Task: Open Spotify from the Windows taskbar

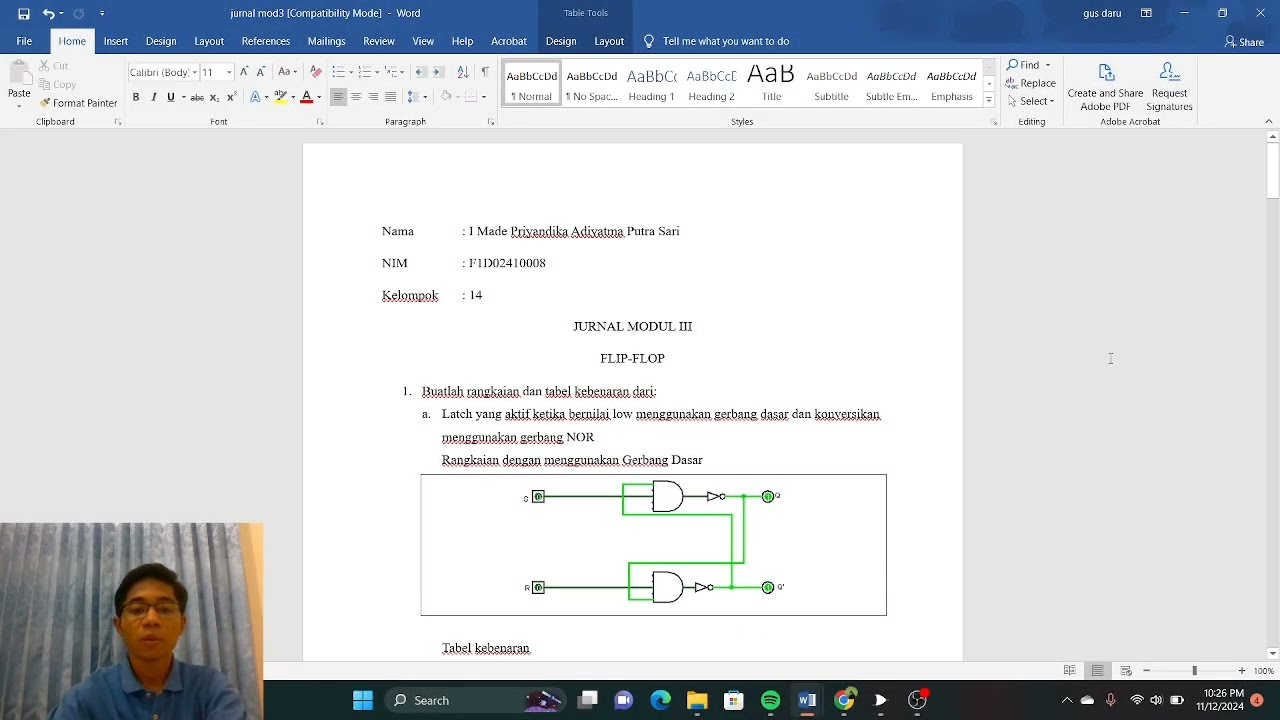Action: click(x=770, y=700)
